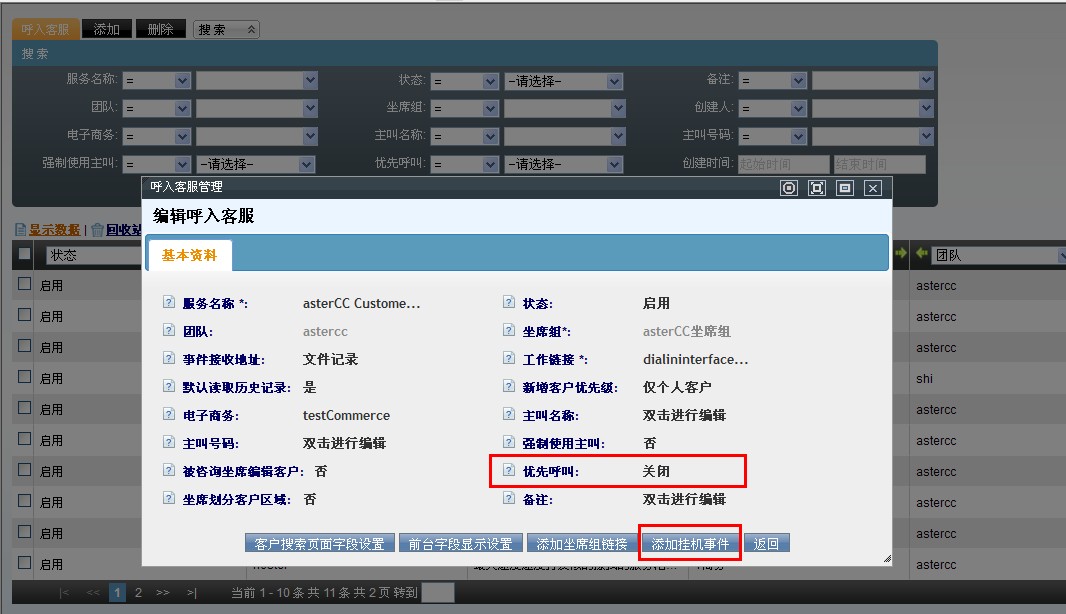Image resolution: width=1066 pixels, height=614 pixels.
Task: Click the 起始时间 date input field
Action: click(783, 165)
